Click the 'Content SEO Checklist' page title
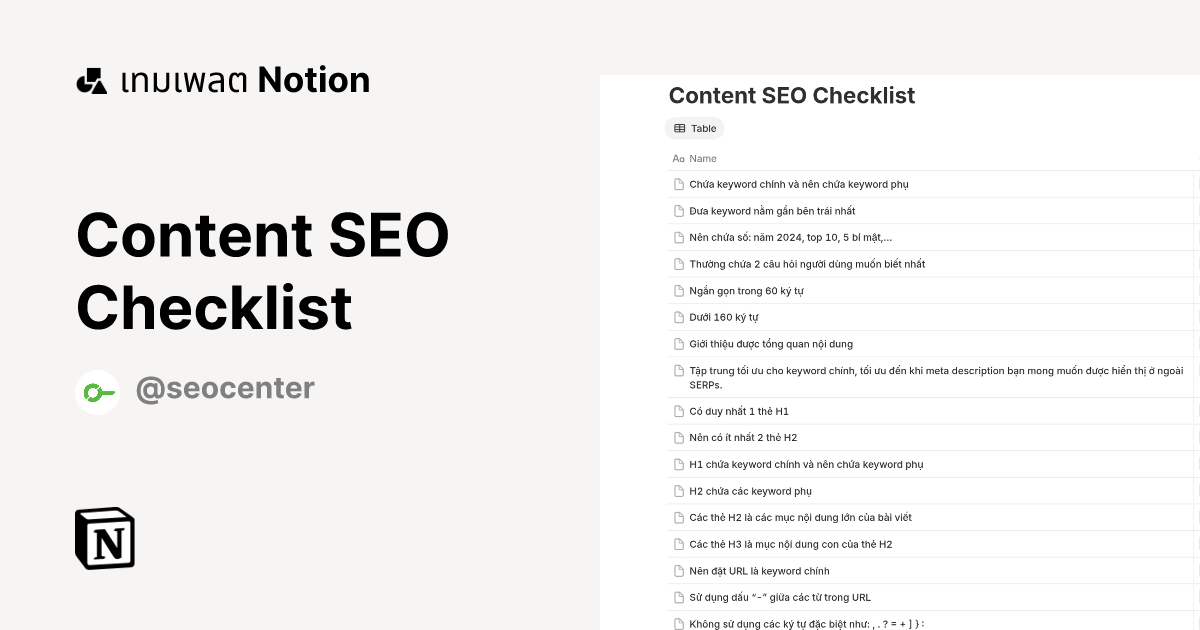Image resolution: width=1200 pixels, height=630 pixels. pos(792,96)
